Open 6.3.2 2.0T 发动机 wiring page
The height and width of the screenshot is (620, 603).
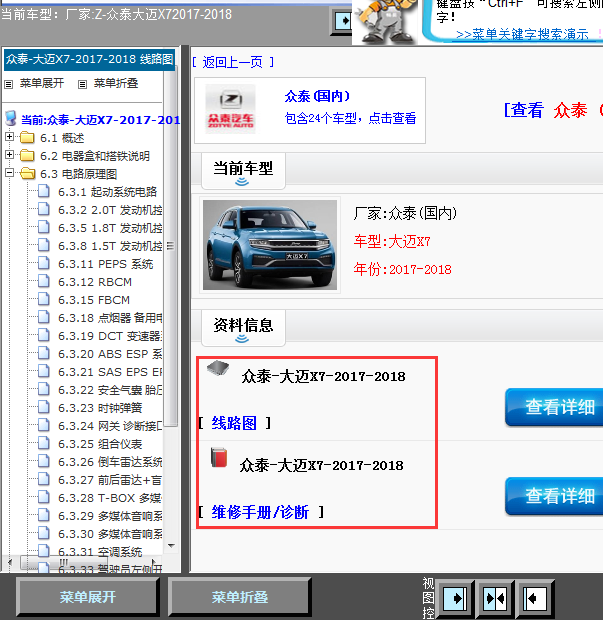[110, 210]
